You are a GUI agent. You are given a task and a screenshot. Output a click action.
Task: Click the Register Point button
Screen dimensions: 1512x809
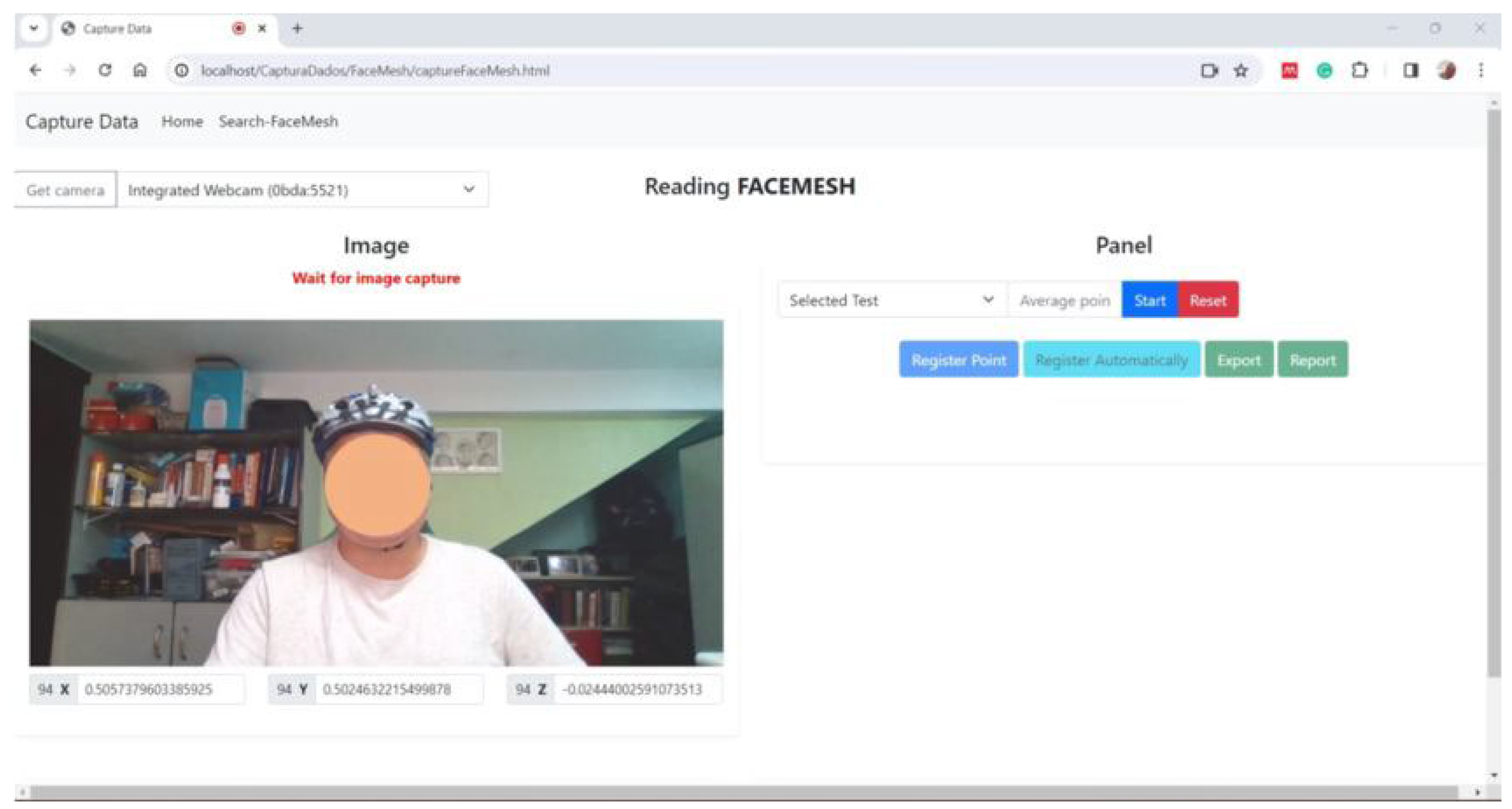(958, 360)
